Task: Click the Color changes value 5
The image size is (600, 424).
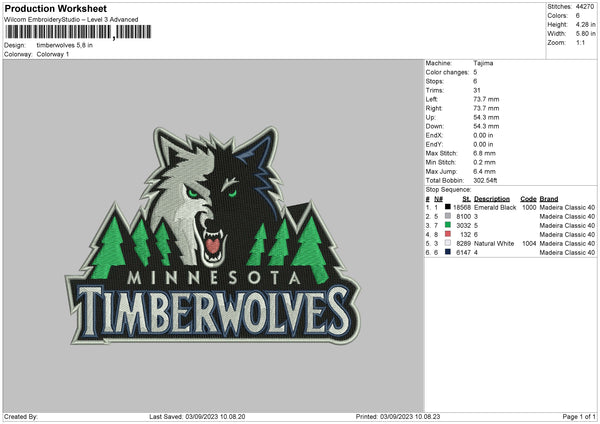Action: coord(475,72)
